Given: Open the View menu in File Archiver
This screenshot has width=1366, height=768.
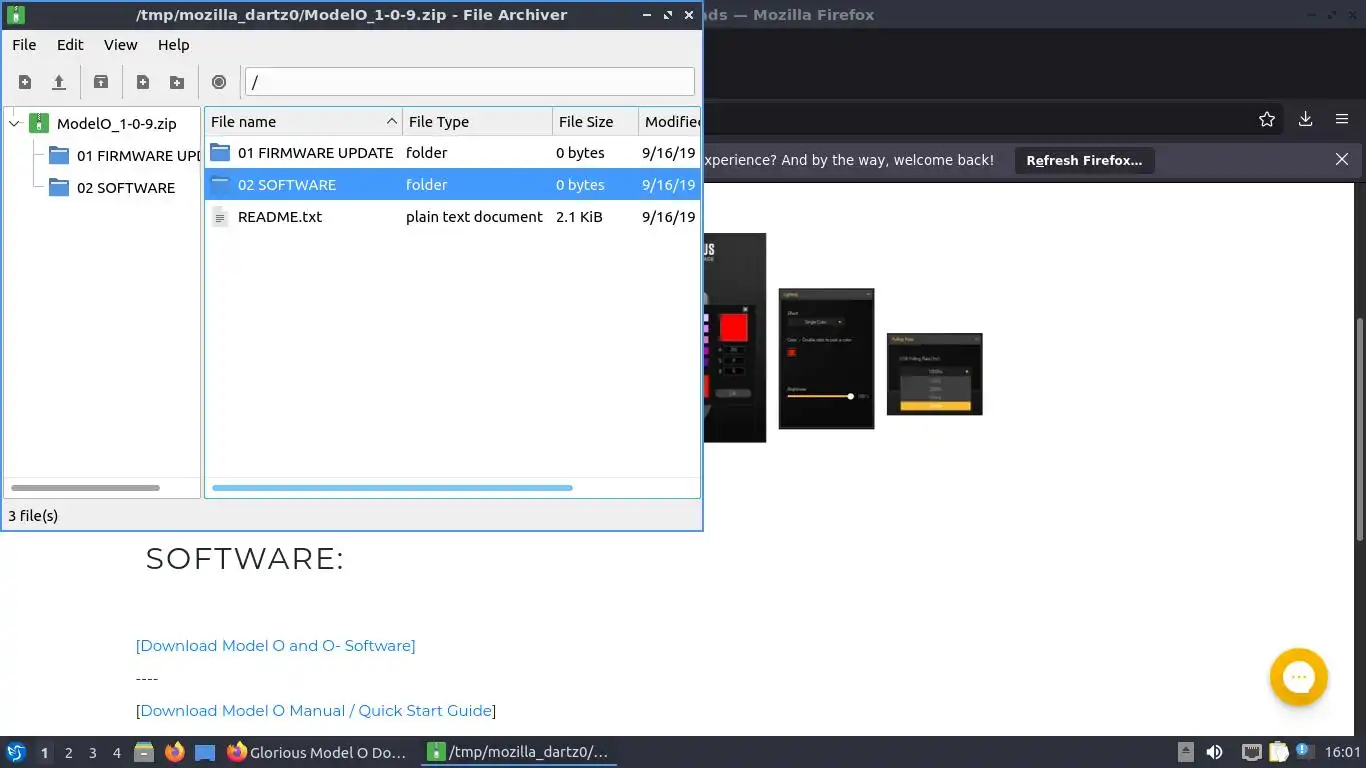Looking at the screenshot, I should pyautogui.click(x=120, y=45).
